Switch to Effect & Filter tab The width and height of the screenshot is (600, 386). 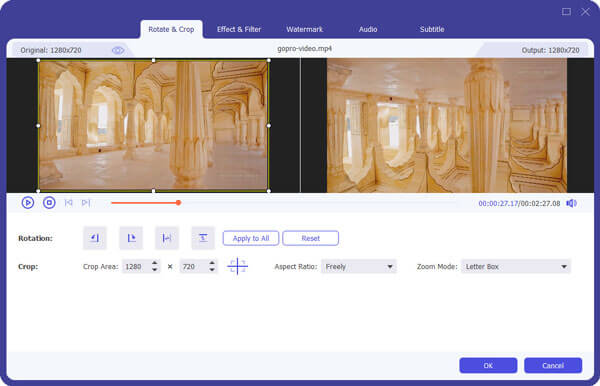pos(239,29)
